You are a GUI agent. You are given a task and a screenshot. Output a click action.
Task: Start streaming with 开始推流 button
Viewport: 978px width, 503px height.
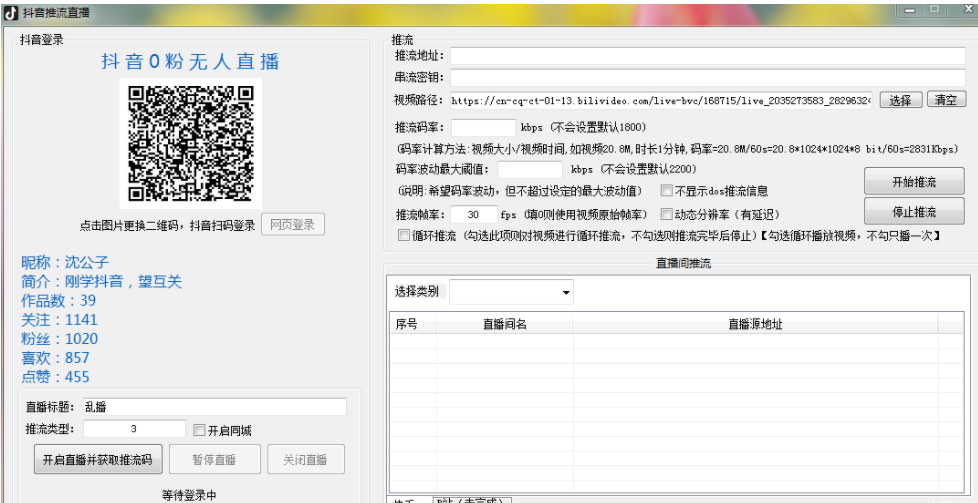[x=913, y=182]
